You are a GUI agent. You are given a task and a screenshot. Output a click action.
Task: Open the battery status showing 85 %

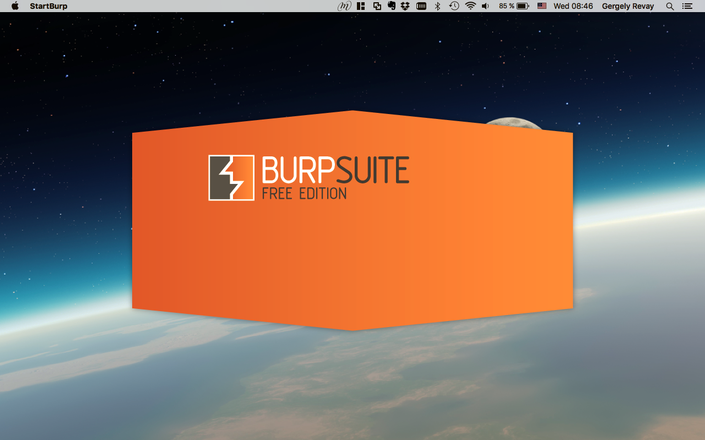click(x=513, y=6)
